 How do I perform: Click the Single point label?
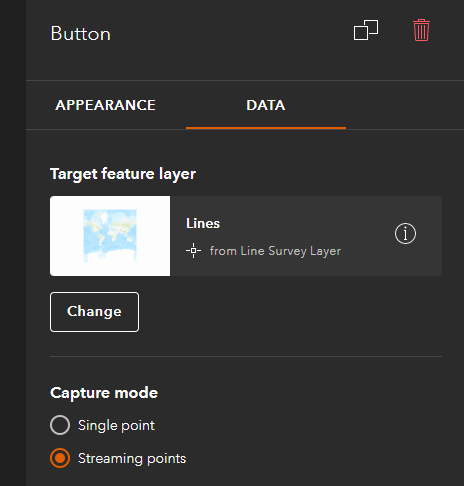tap(116, 425)
